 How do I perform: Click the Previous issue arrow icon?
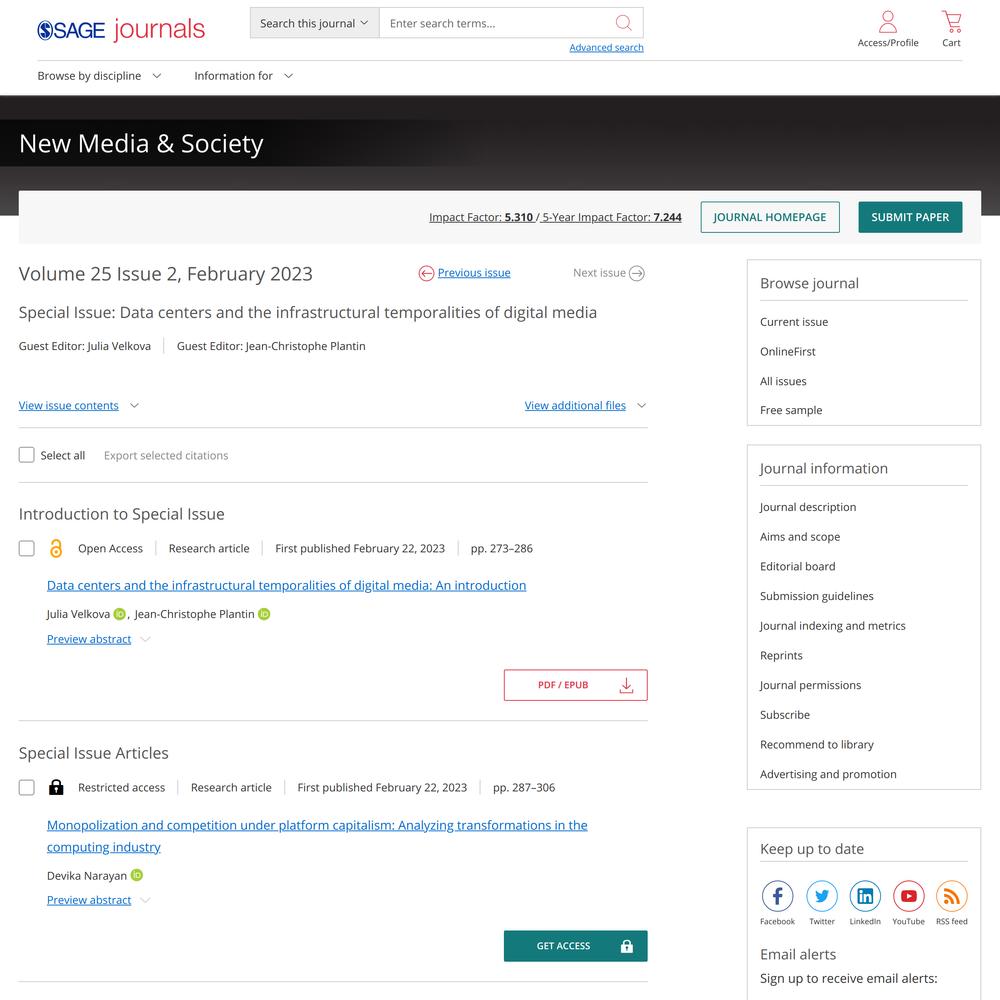point(426,273)
